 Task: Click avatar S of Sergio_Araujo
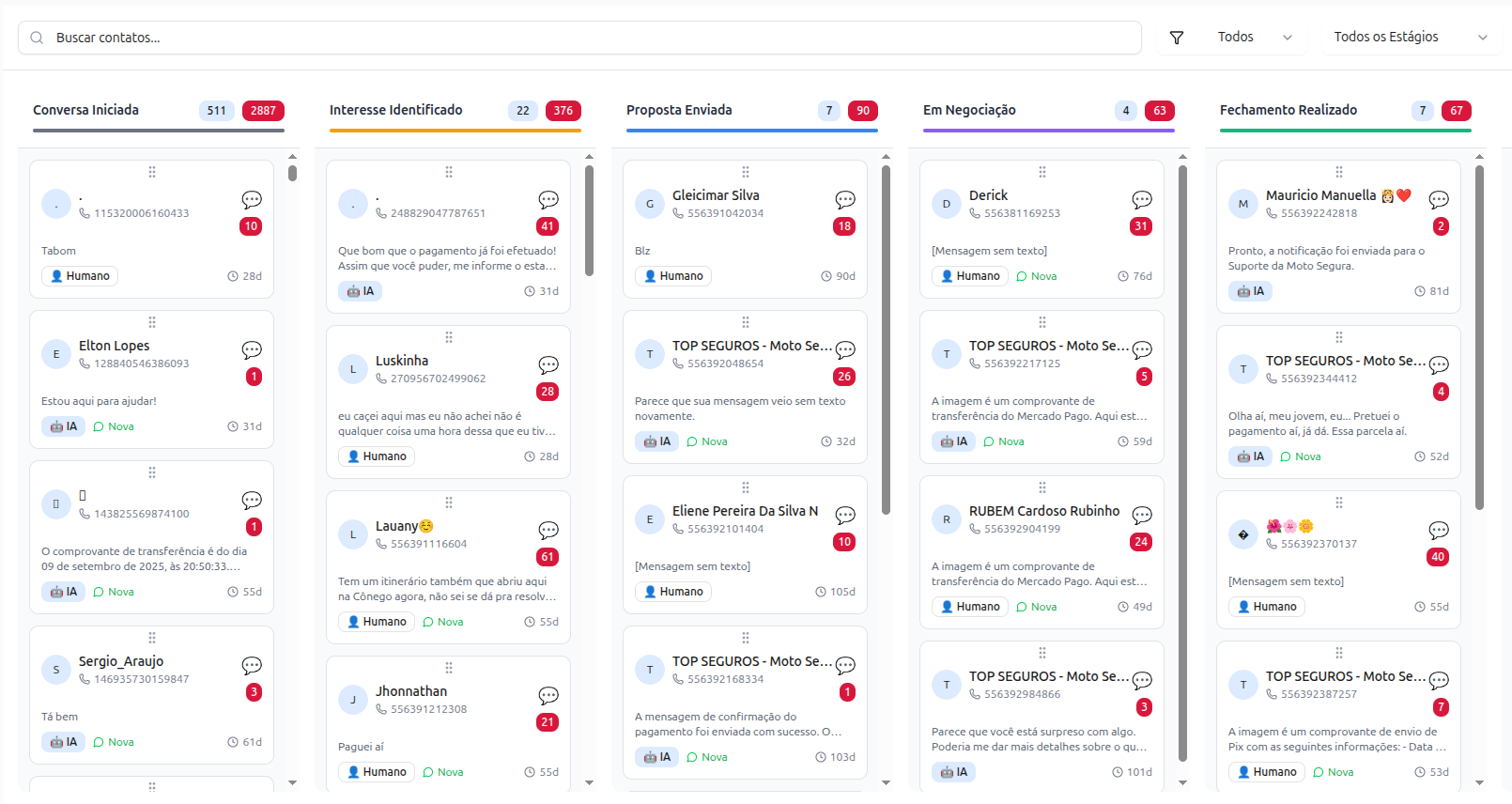[56, 670]
